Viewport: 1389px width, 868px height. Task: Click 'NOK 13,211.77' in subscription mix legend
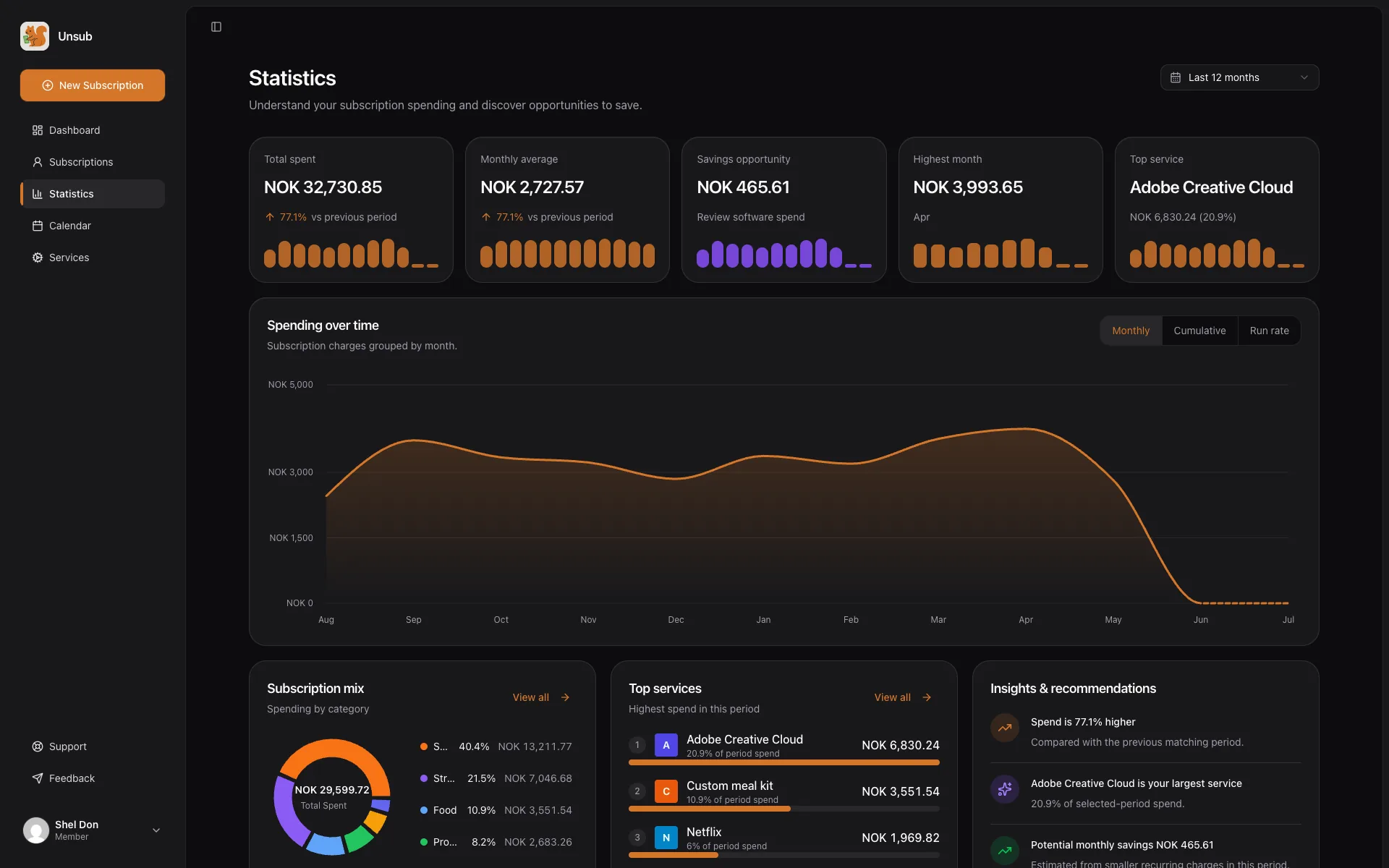[x=535, y=746]
